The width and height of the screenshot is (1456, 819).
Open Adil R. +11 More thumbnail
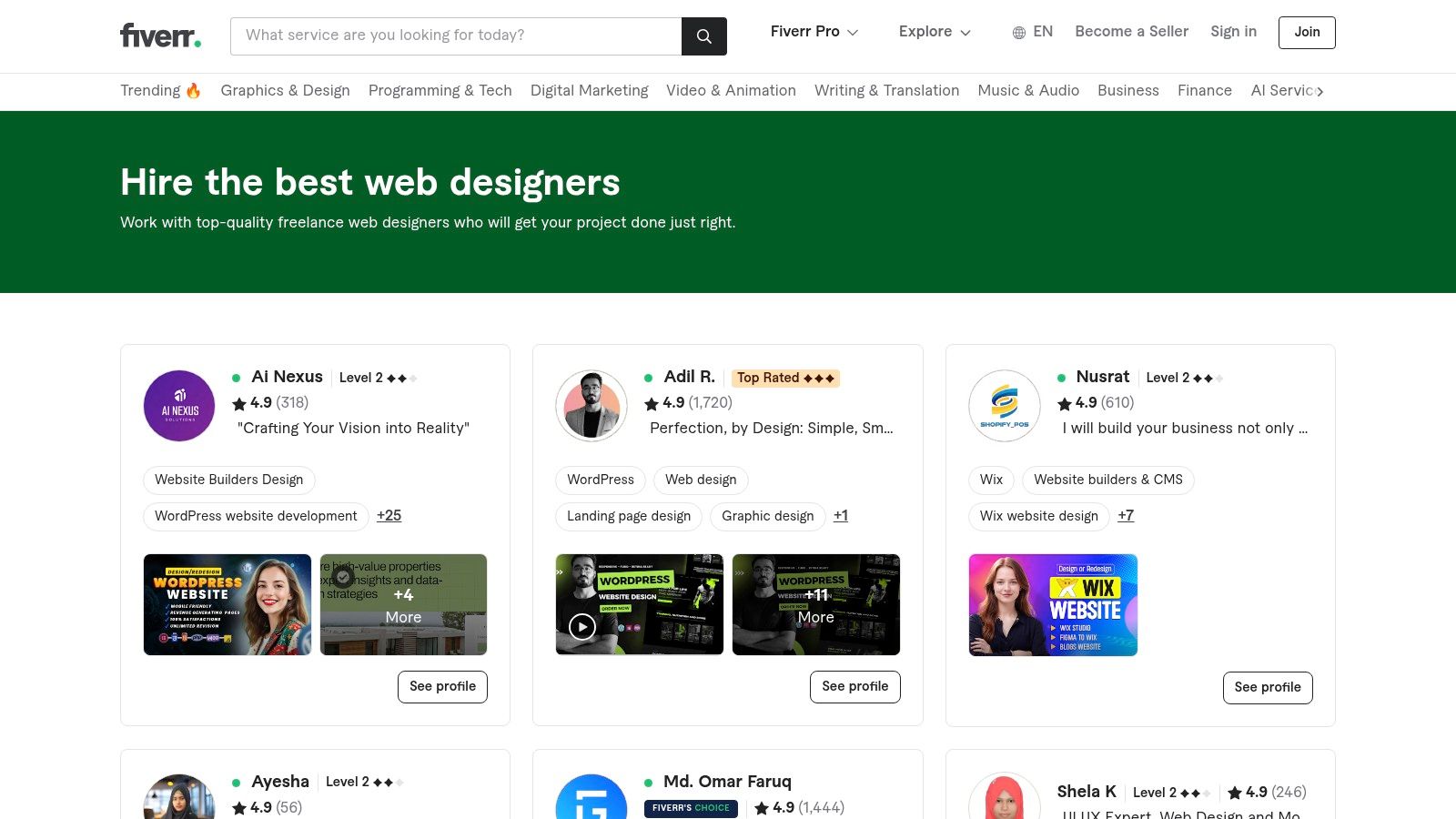pyautogui.click(x=816, y=605)
